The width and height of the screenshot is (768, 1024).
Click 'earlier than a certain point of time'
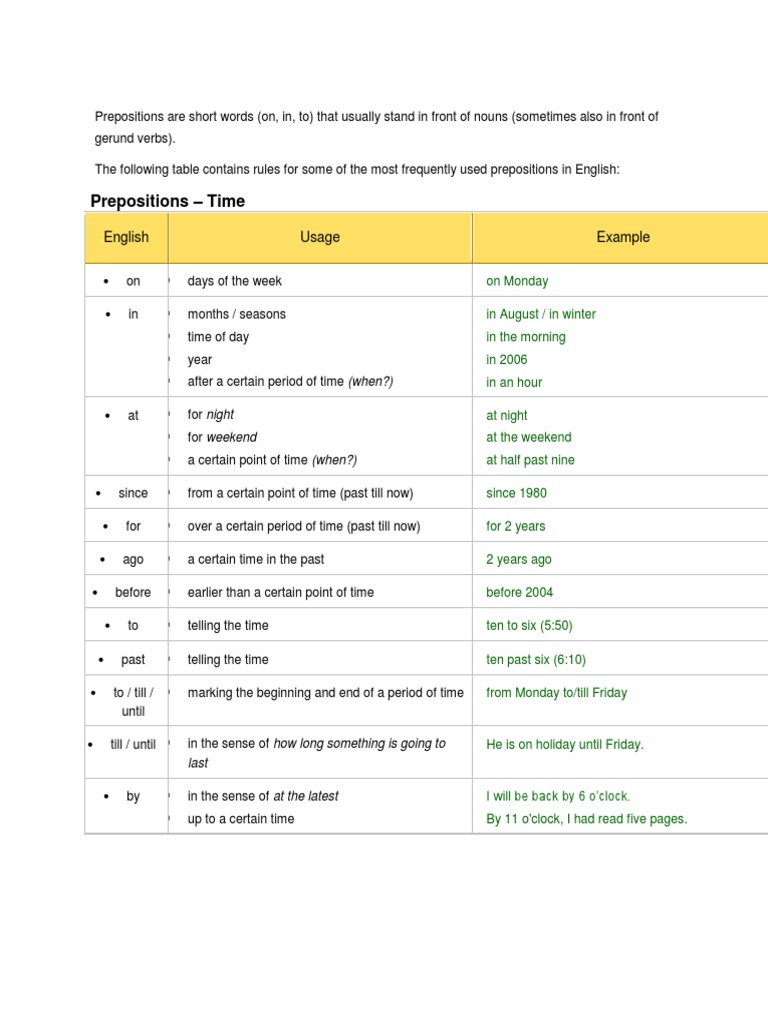(x=281, y=592)
